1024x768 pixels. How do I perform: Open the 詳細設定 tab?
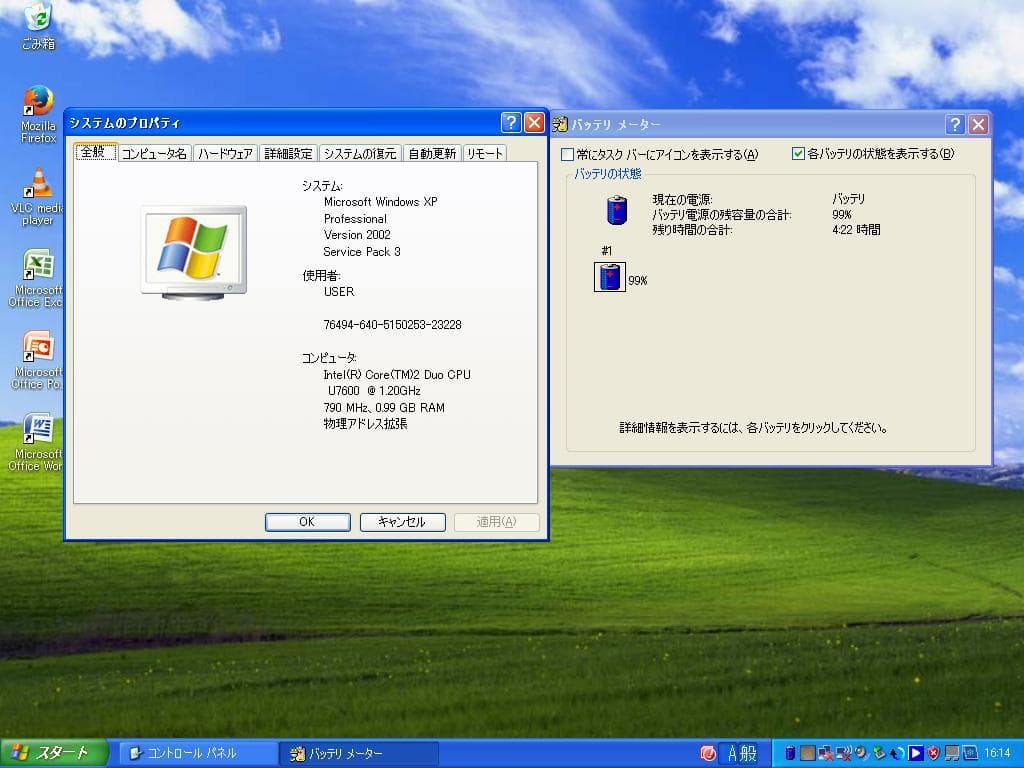click(x=288, y=153)
